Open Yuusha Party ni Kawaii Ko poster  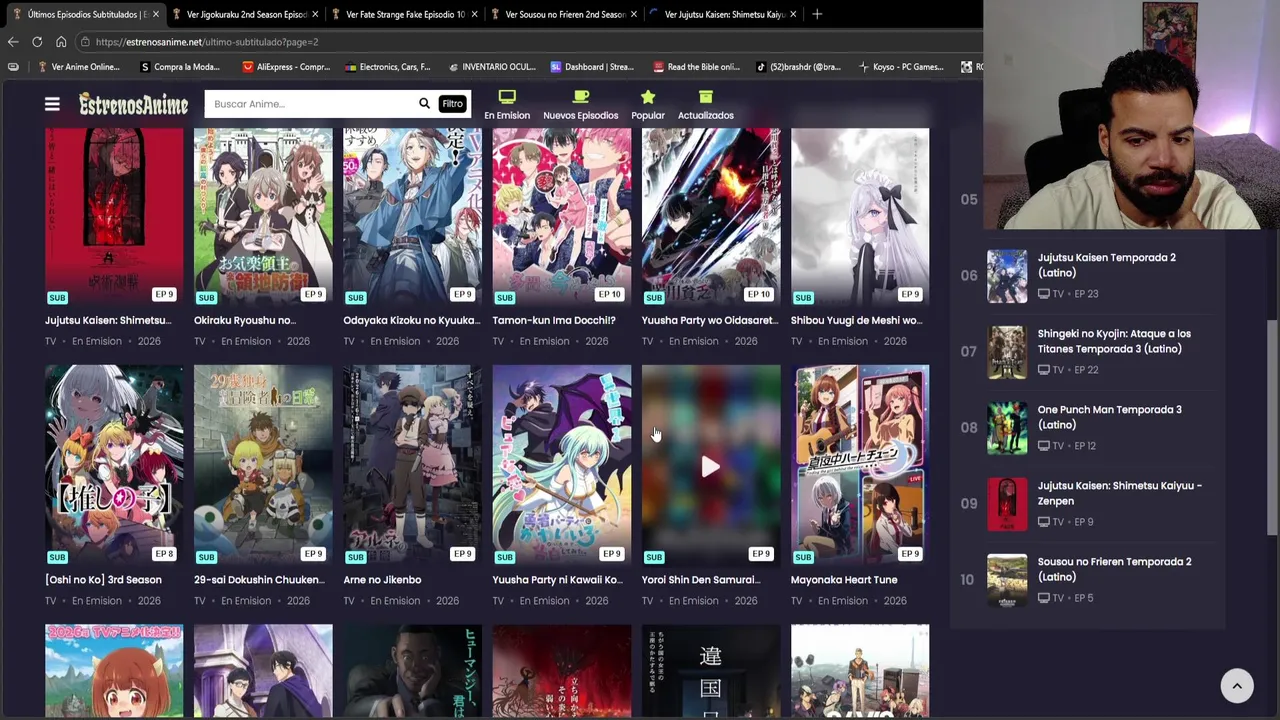[x=562, y=465]
